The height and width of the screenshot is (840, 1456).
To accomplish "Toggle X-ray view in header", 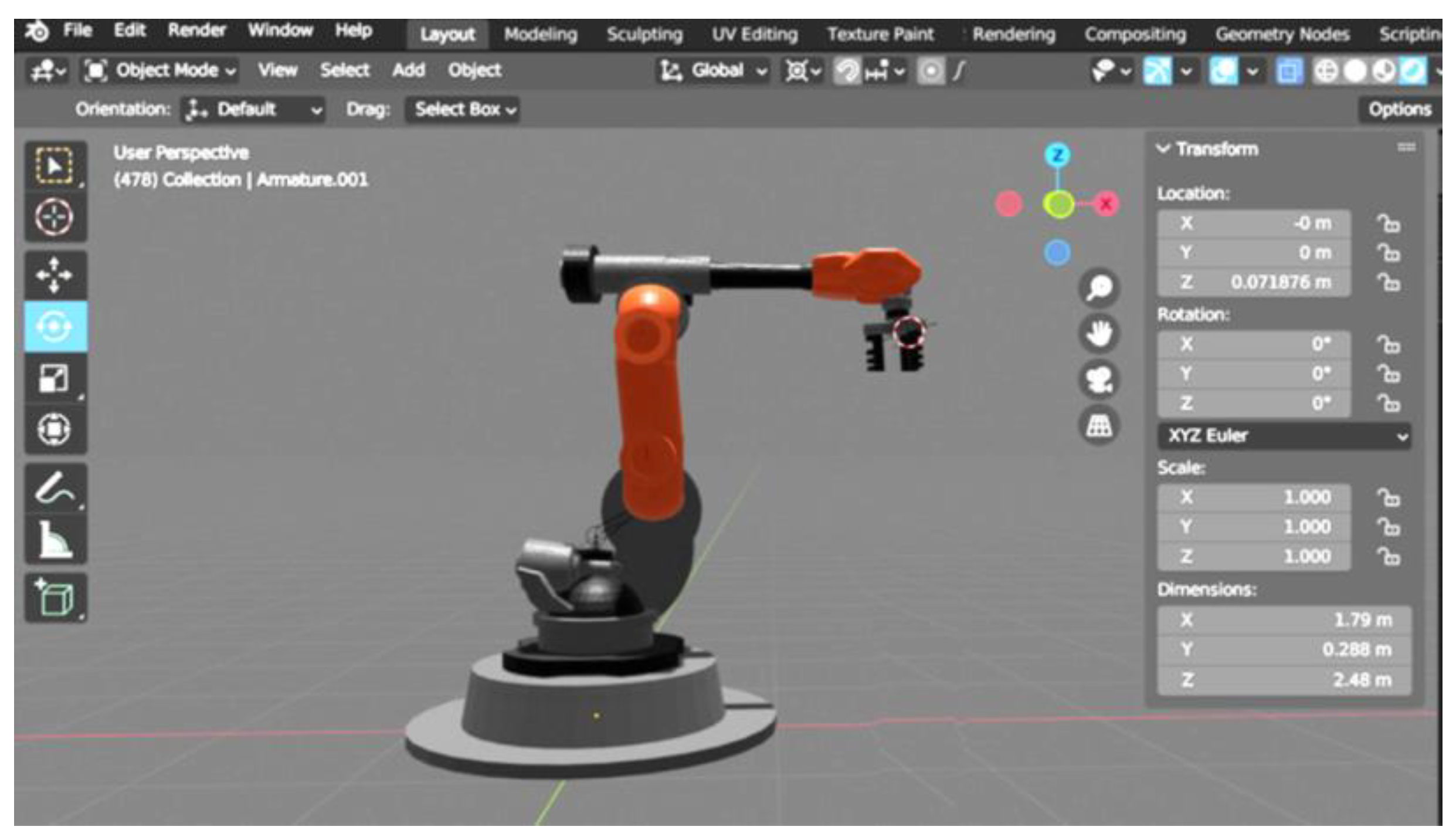I will 1288,72.
